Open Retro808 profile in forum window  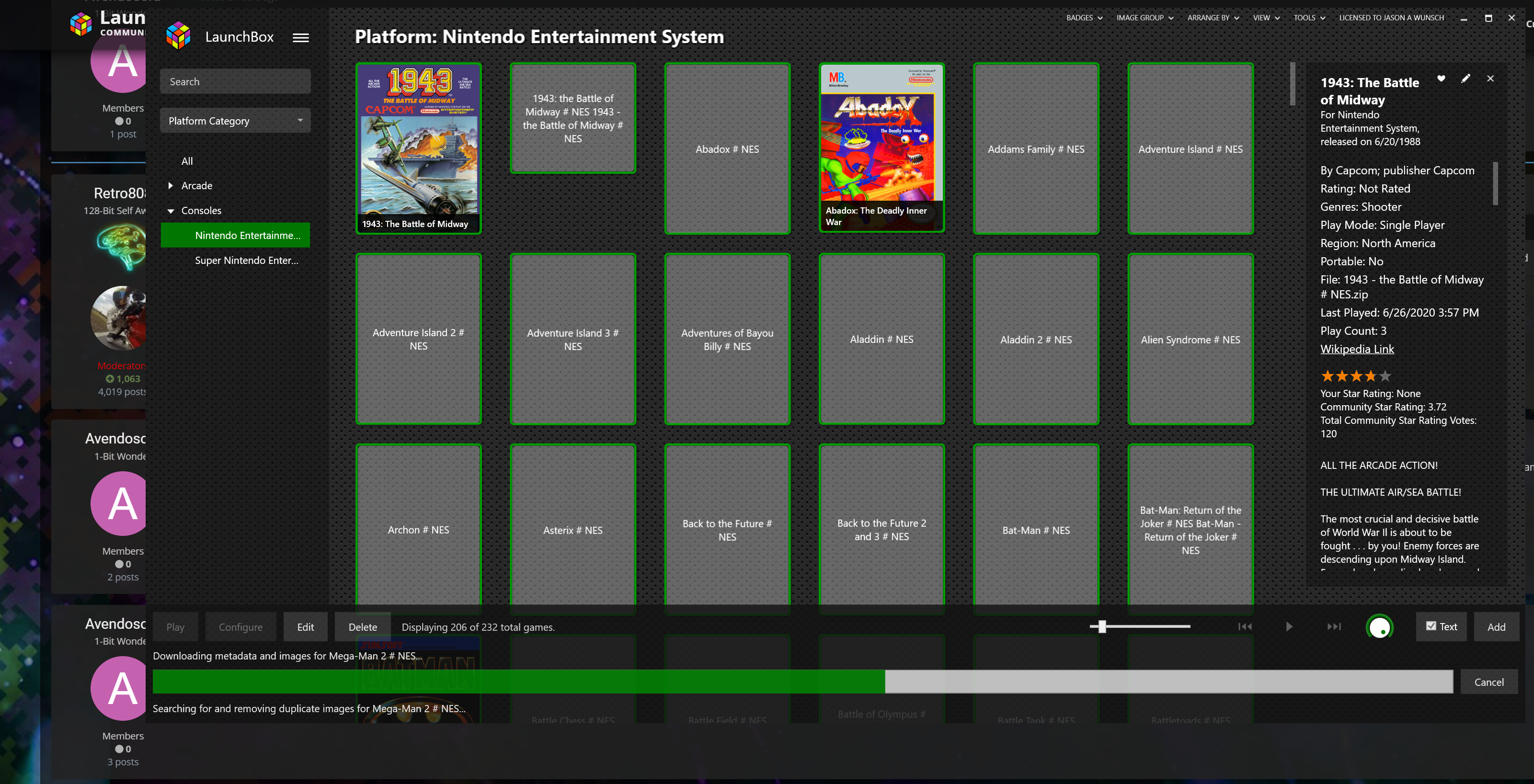click(x=119, y=193)
